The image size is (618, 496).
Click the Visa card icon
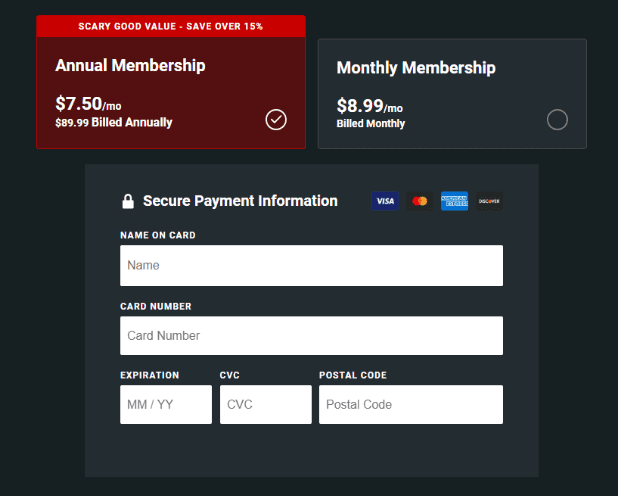[385, 201]
